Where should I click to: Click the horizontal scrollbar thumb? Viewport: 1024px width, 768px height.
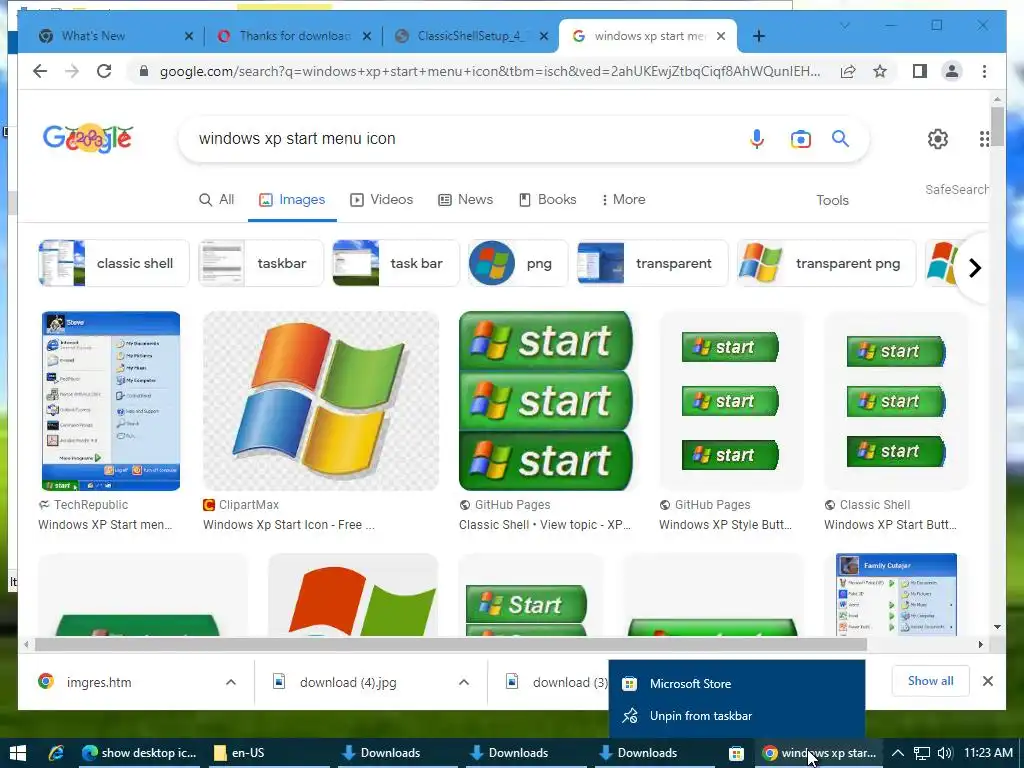(x=451, y=645)
